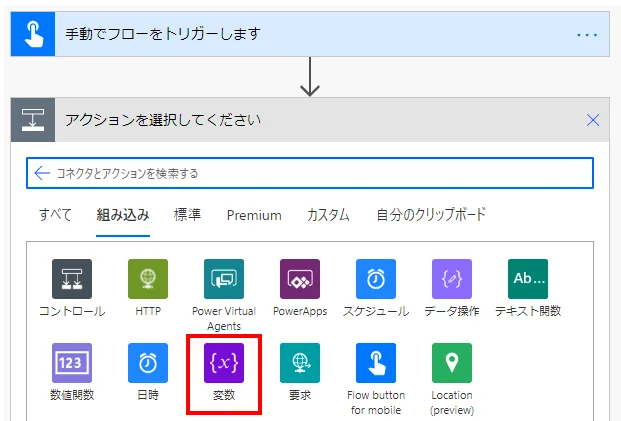Click the action step icon in header

click(x=33, y=120)
